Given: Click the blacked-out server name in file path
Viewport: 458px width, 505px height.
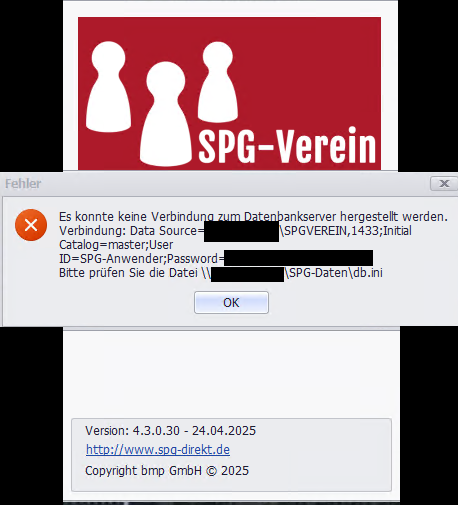Looking at the screenshot, I should pyautogui.click(x=247, y=274).
